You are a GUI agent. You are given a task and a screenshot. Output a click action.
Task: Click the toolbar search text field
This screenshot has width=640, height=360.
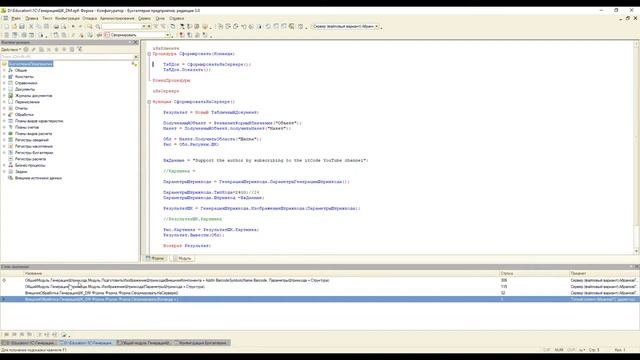pos(122,27)
